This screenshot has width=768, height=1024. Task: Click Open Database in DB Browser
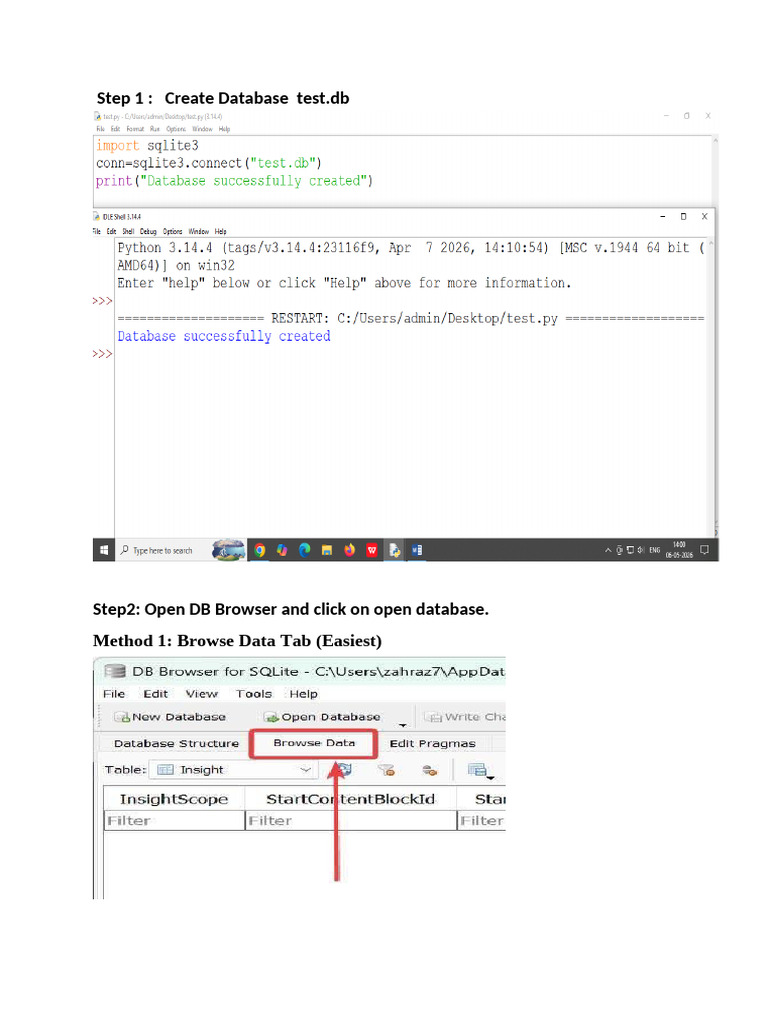[x=322, y=716]
